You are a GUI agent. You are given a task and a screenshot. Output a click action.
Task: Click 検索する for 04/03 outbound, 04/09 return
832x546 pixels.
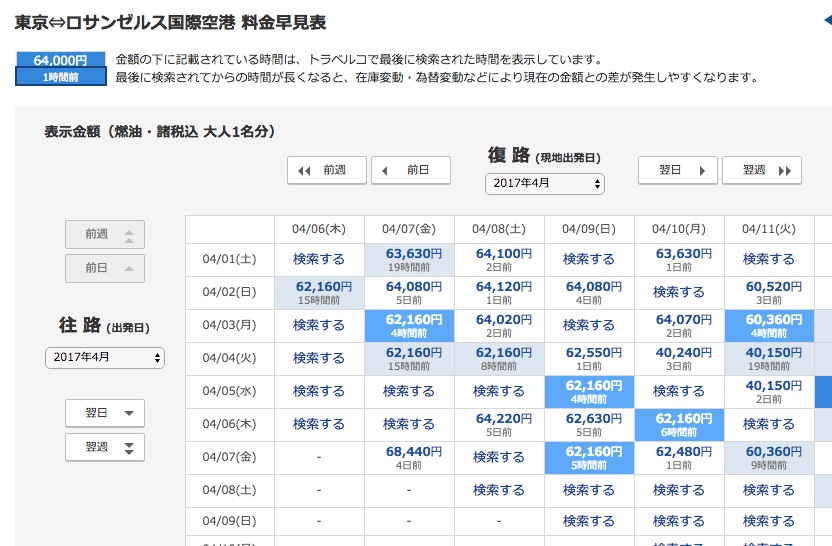(x=589, y=325)
